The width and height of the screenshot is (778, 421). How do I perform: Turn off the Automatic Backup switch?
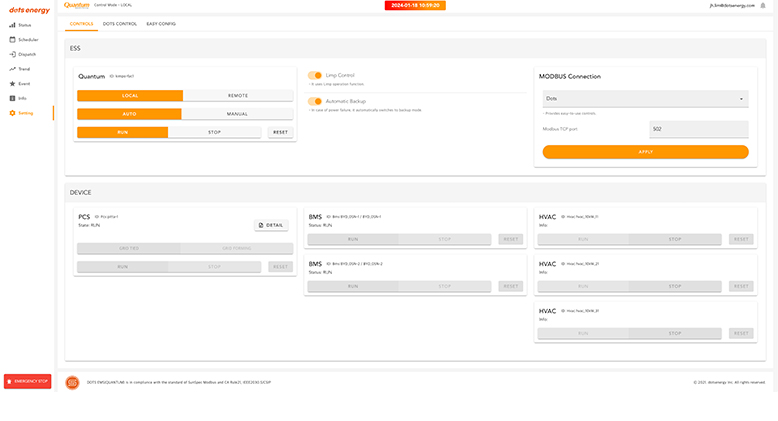tap(315, 101)
